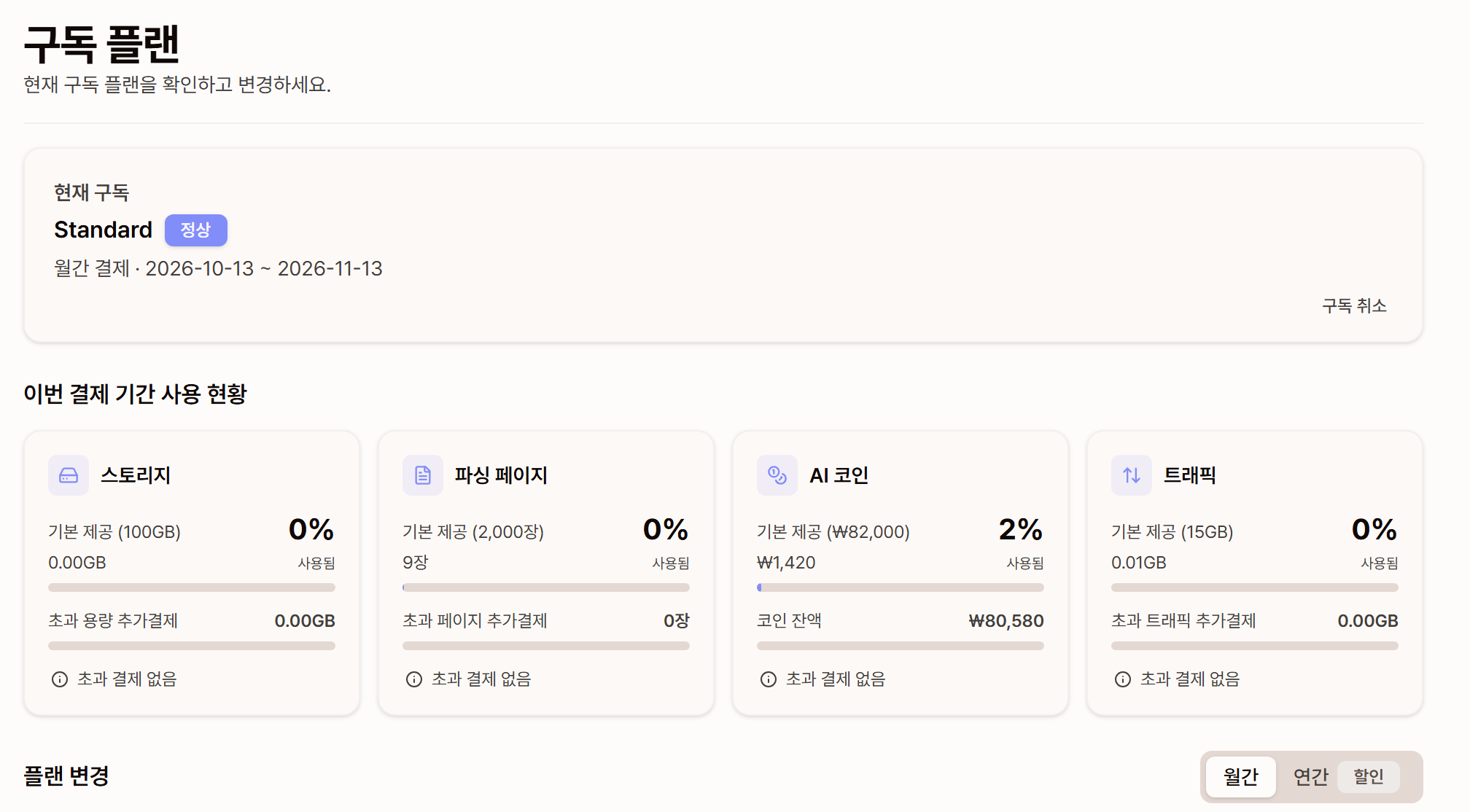Click 기본 제공 (₩82,000) label
Screen dimensions: 1470x812
(x=833, y=532)
